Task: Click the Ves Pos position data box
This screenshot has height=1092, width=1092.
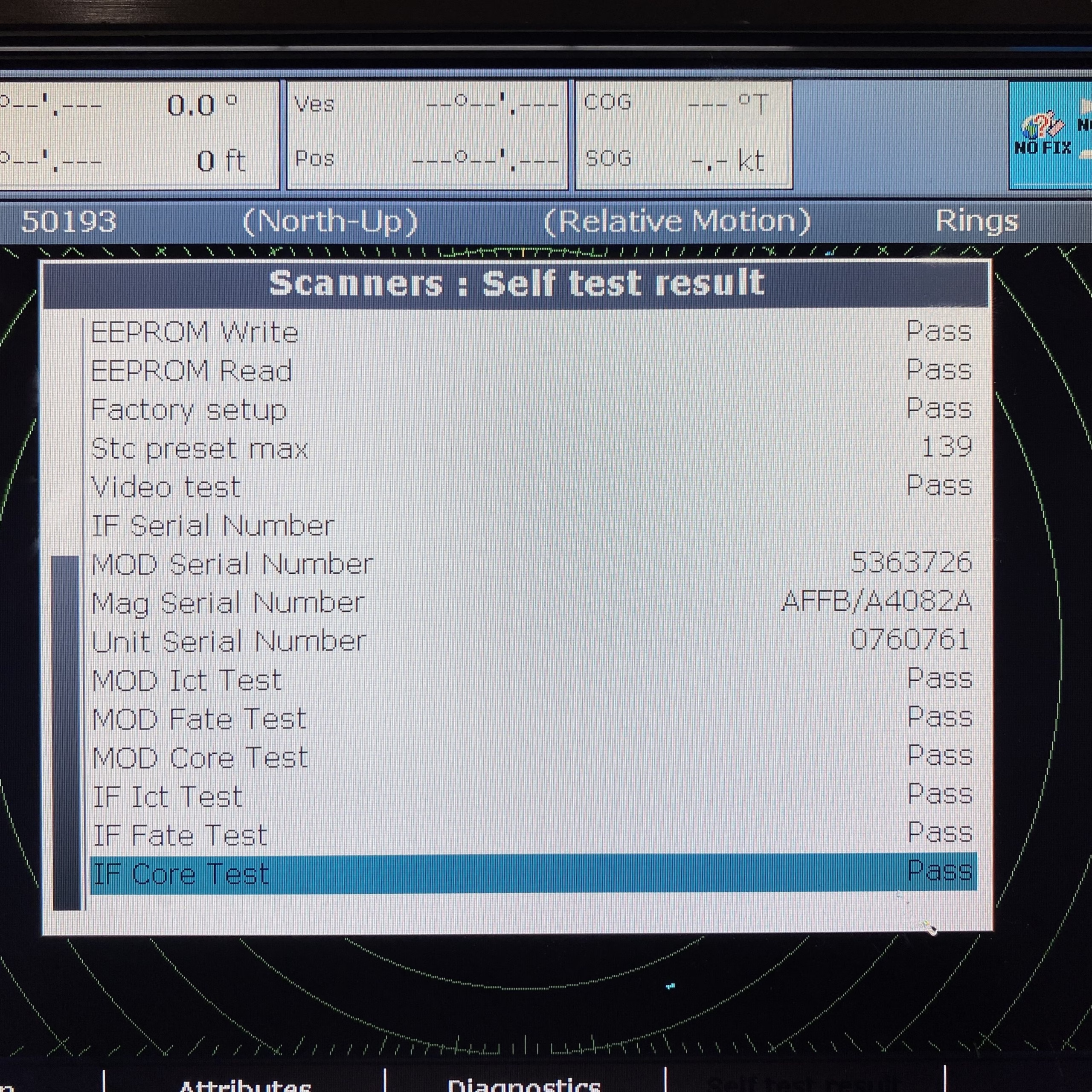Action: pos(427,134)
